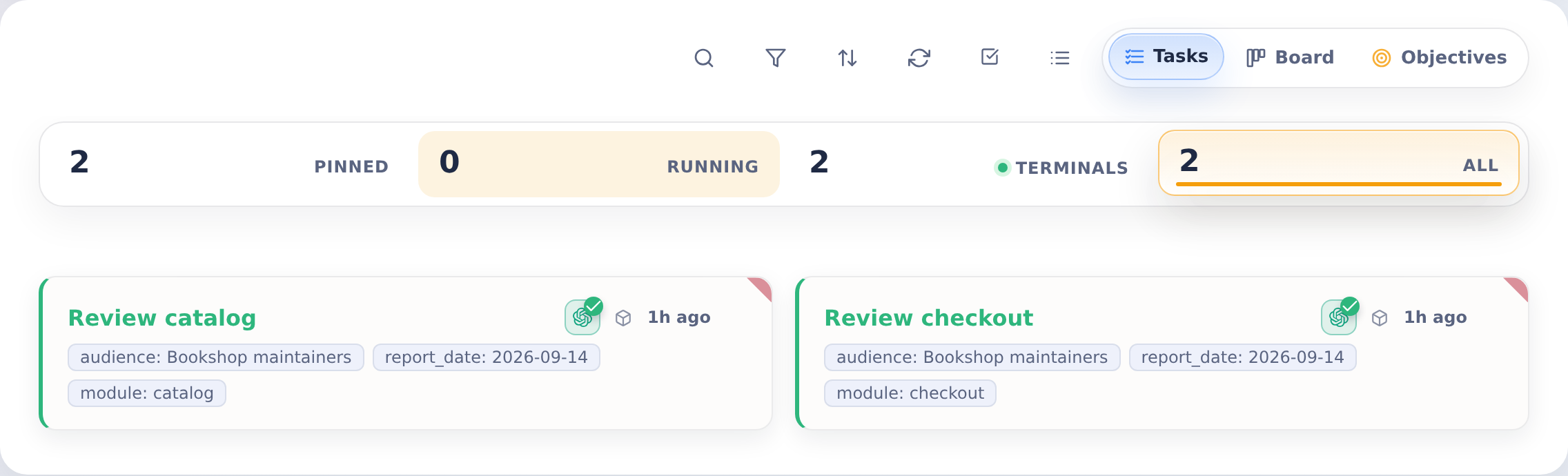
Task: Select the Terminals counter filter
Action: click(x=969, y=164)
